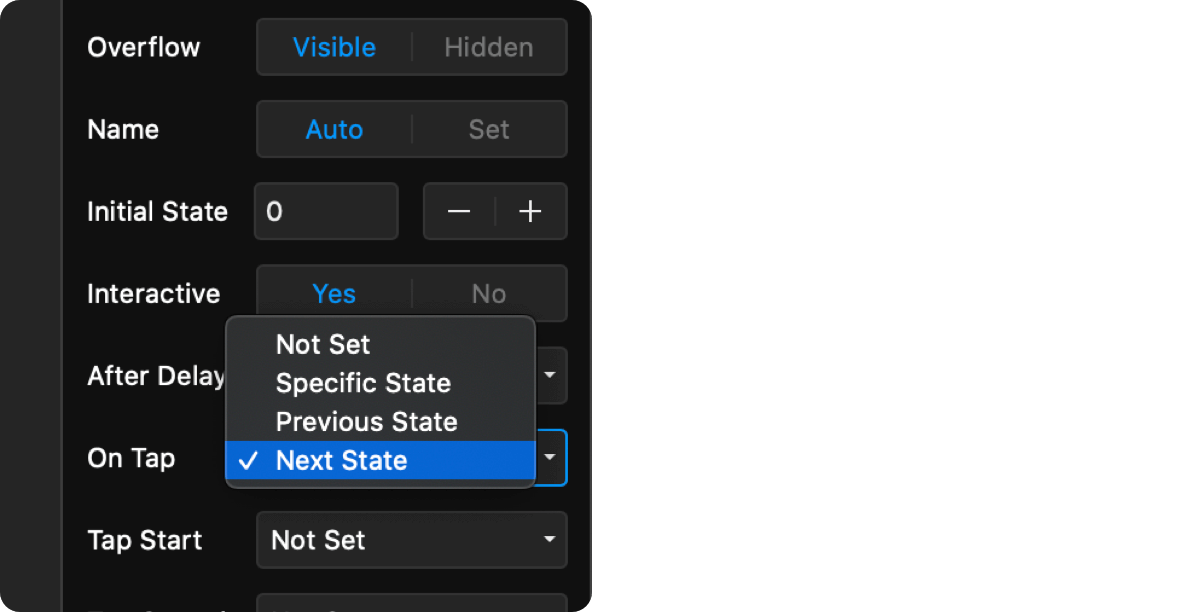Disable Interactive by choosing No
This screenshot has width=1200, height=612.
(489, 293)
